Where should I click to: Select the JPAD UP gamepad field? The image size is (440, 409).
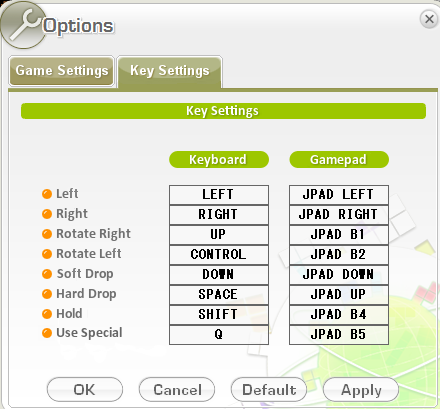(339, 295)
